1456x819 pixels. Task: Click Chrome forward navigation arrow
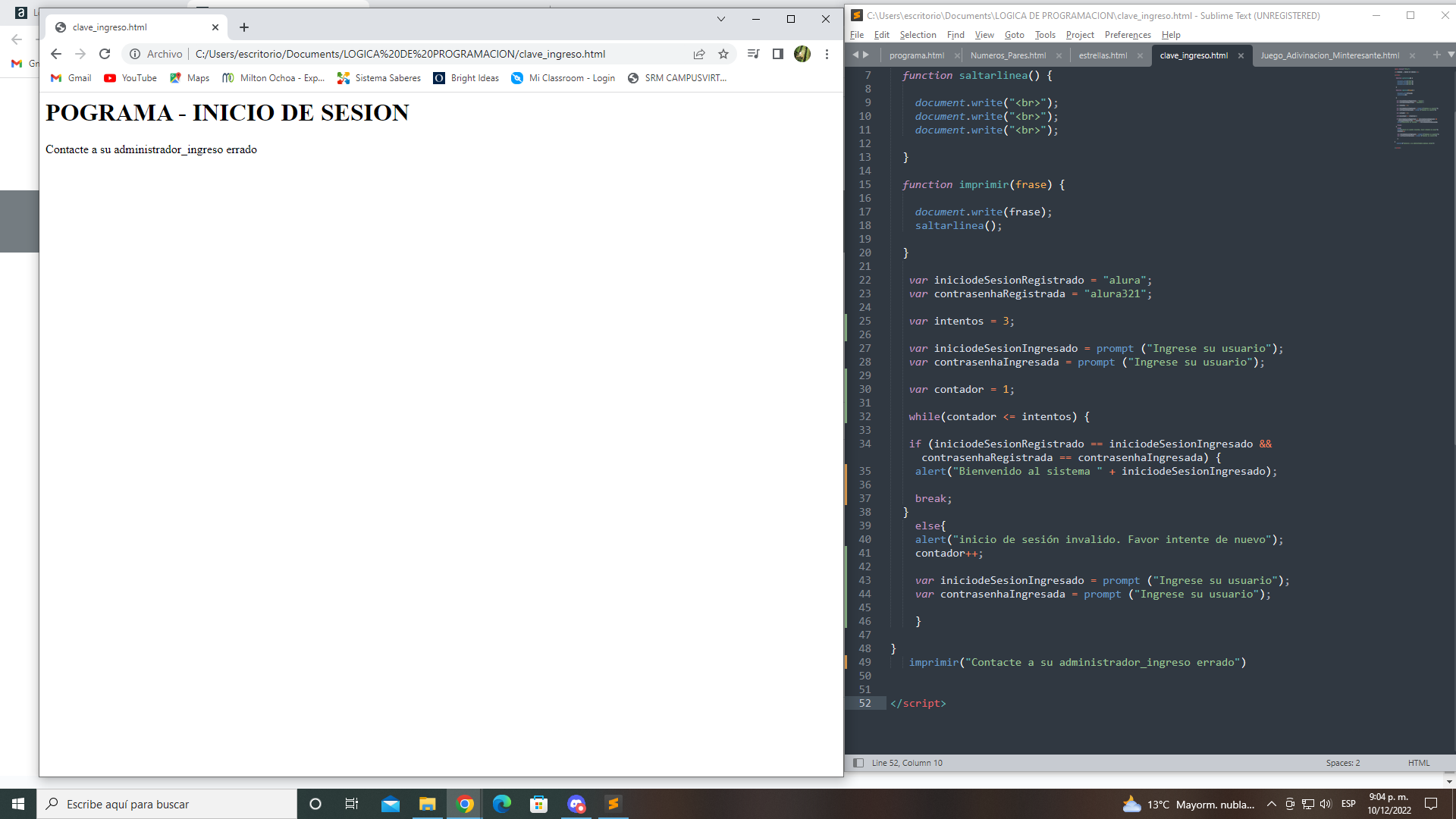[80, 54]
